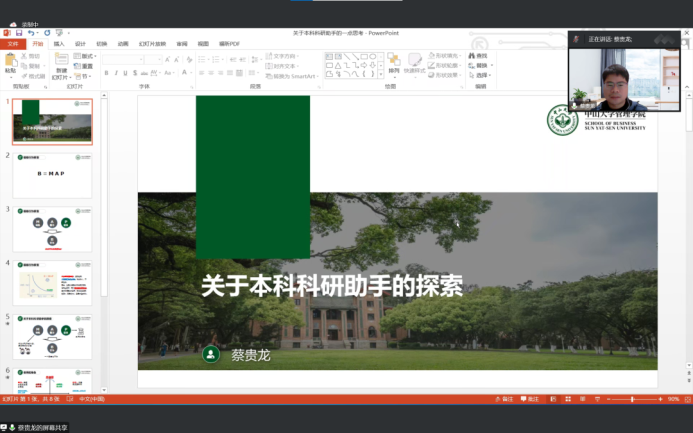Image resolution: width=693 pixels, height=433 pixels.
Task: Open the Shape Fill (形状填充) dropdown
Action: click(446, 56)
